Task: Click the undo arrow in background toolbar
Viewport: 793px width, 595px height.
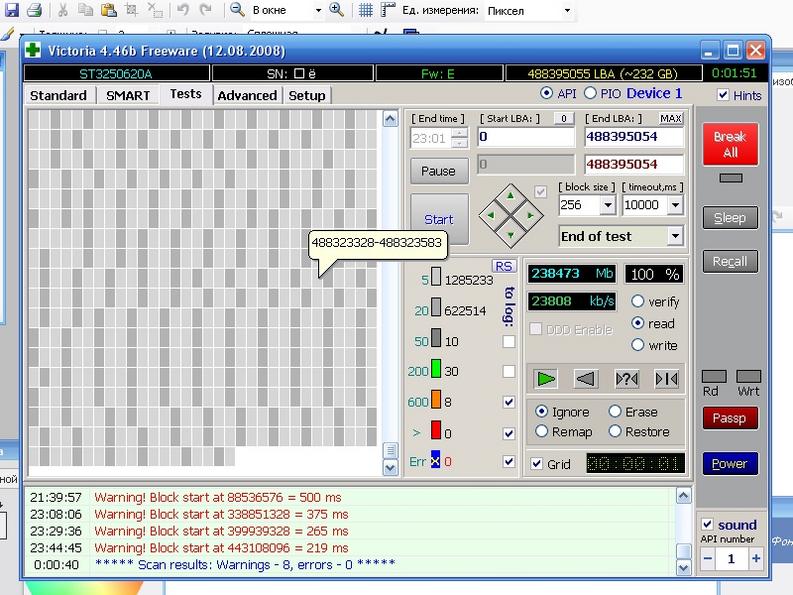Action: click(x=183, y=9)
